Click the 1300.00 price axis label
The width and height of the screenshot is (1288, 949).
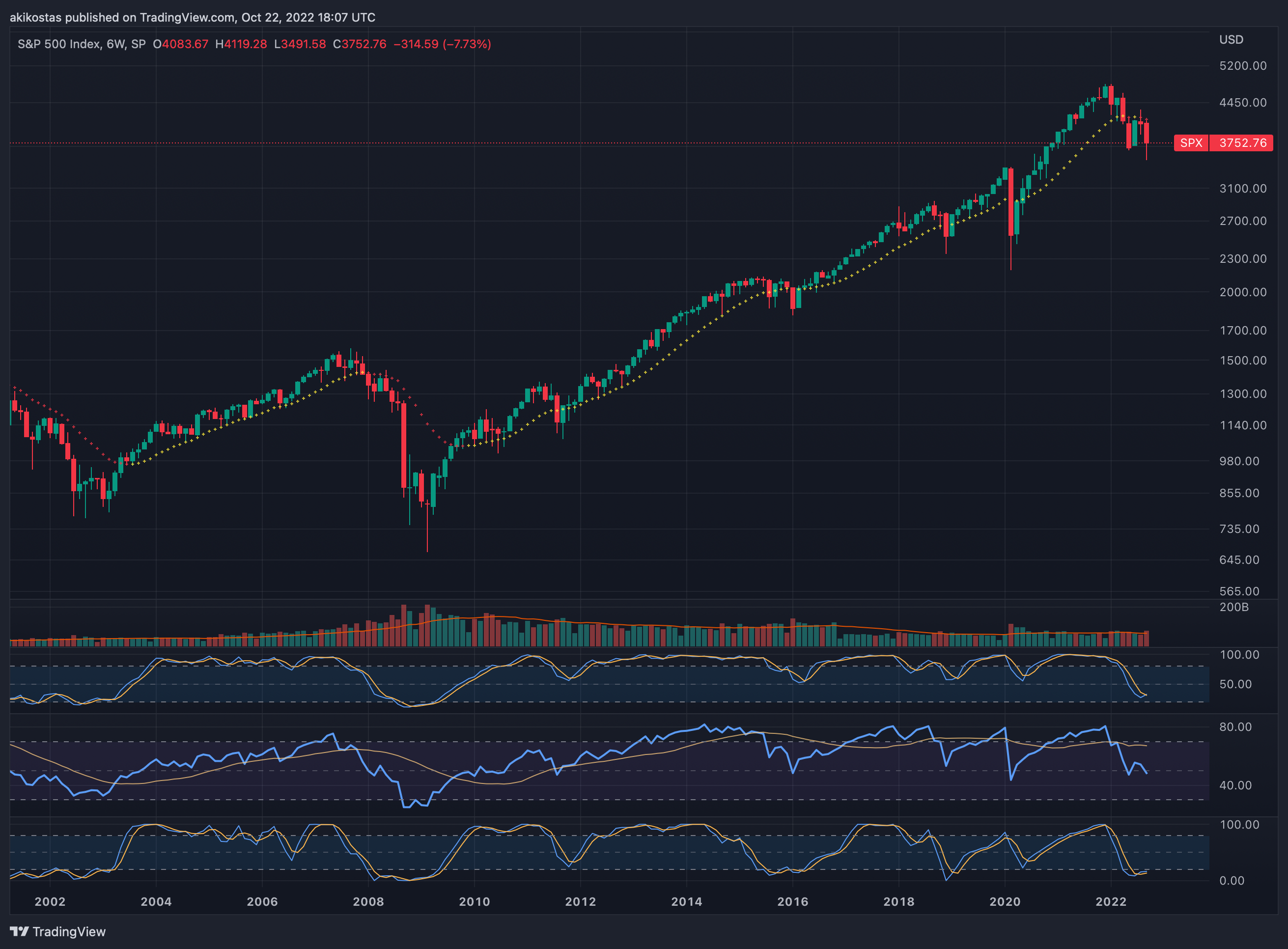coord(1243,394)
